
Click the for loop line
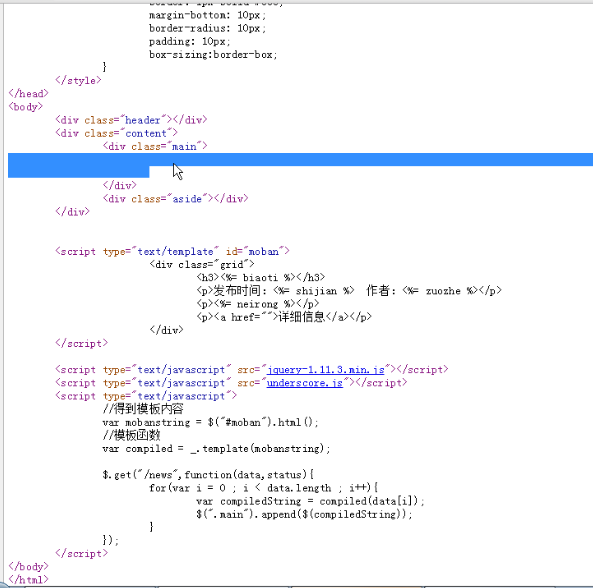point(264,488)
